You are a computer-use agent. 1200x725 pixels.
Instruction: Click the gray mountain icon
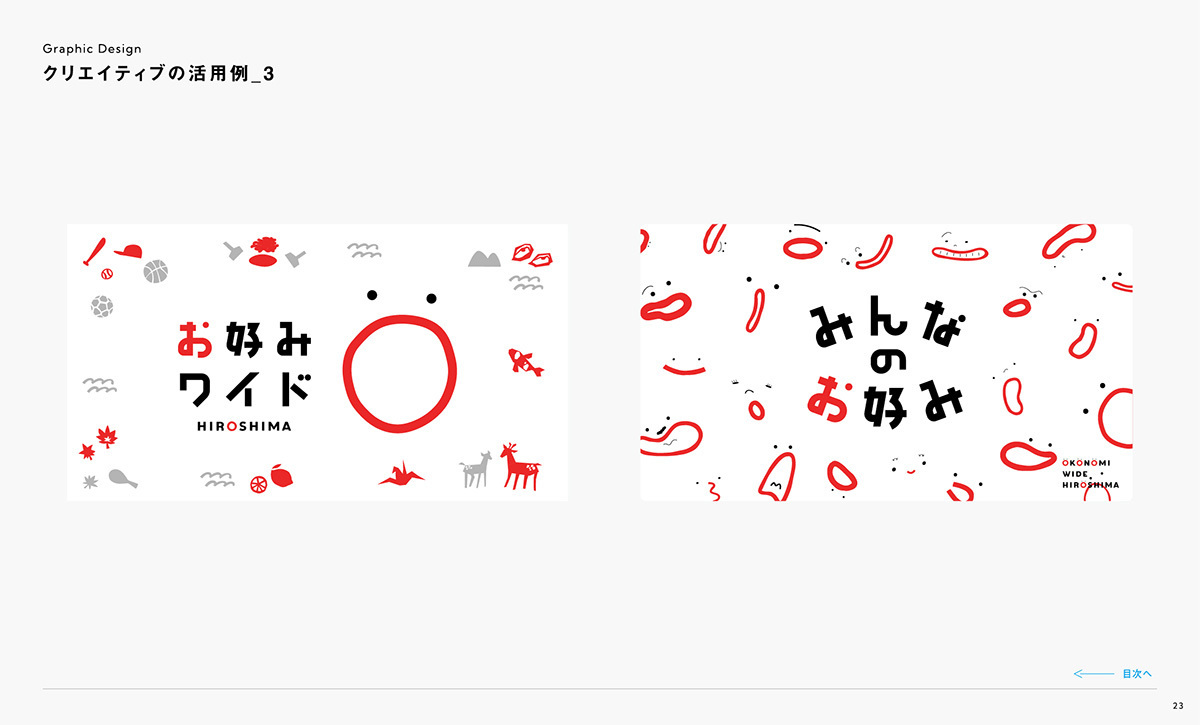[484, 259]
